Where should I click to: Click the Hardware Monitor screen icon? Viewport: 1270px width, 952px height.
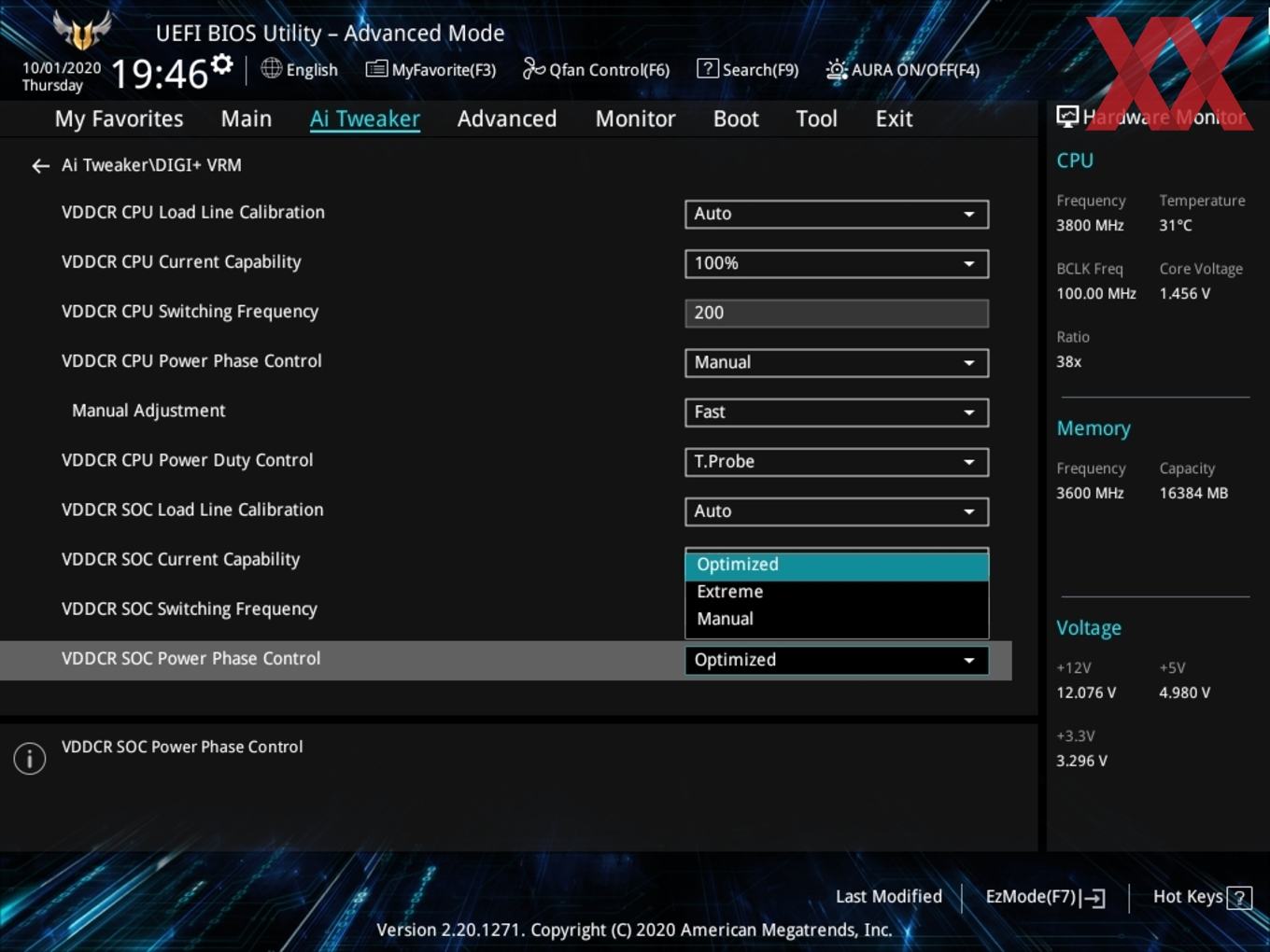[1067, 117]
